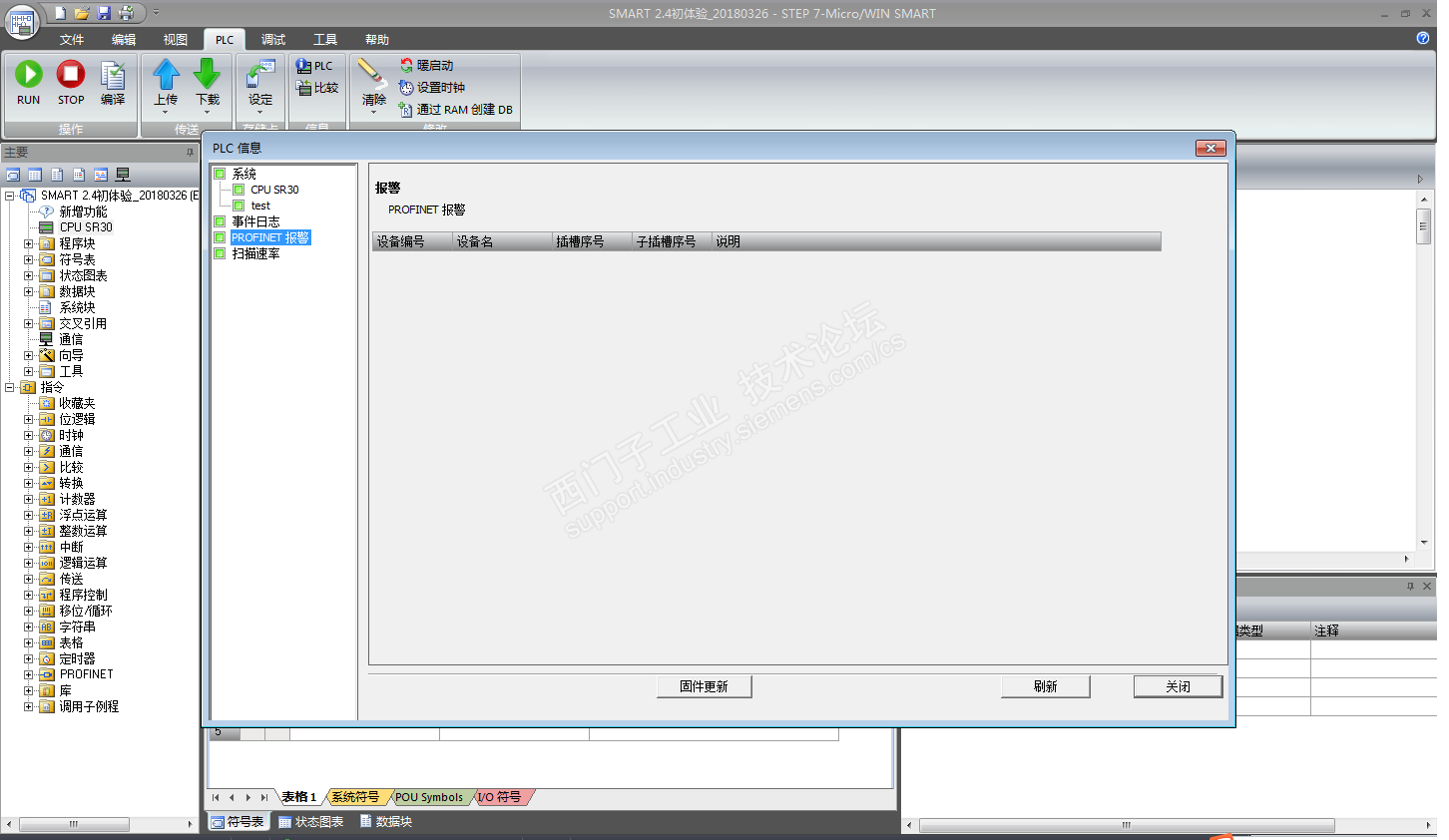Click the 通过 RAM 创建 DB icon
Viewport: 1449px width, 840px height.
click(x=406, y=110)
